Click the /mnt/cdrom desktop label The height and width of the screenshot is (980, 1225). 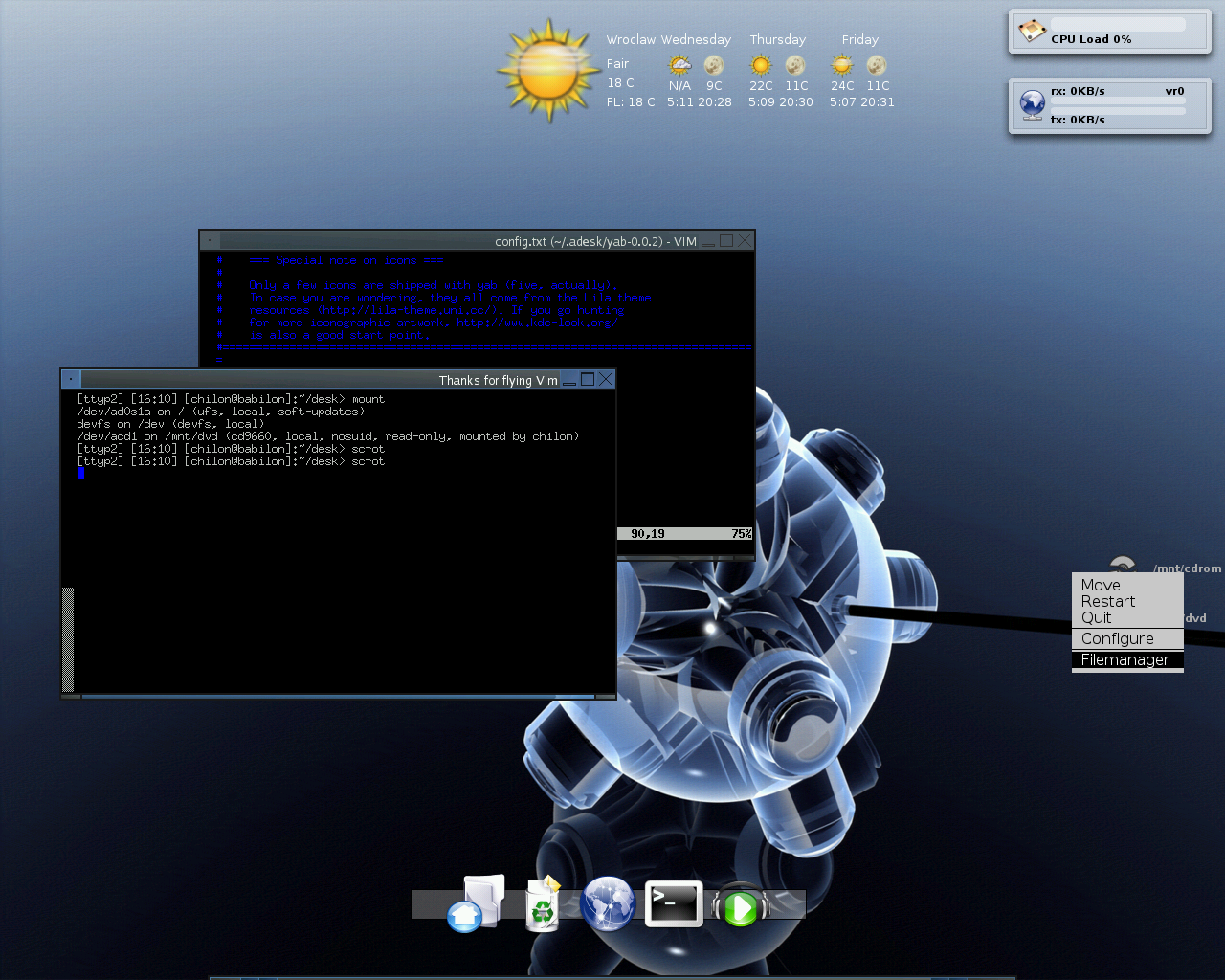pos(1187,568)
